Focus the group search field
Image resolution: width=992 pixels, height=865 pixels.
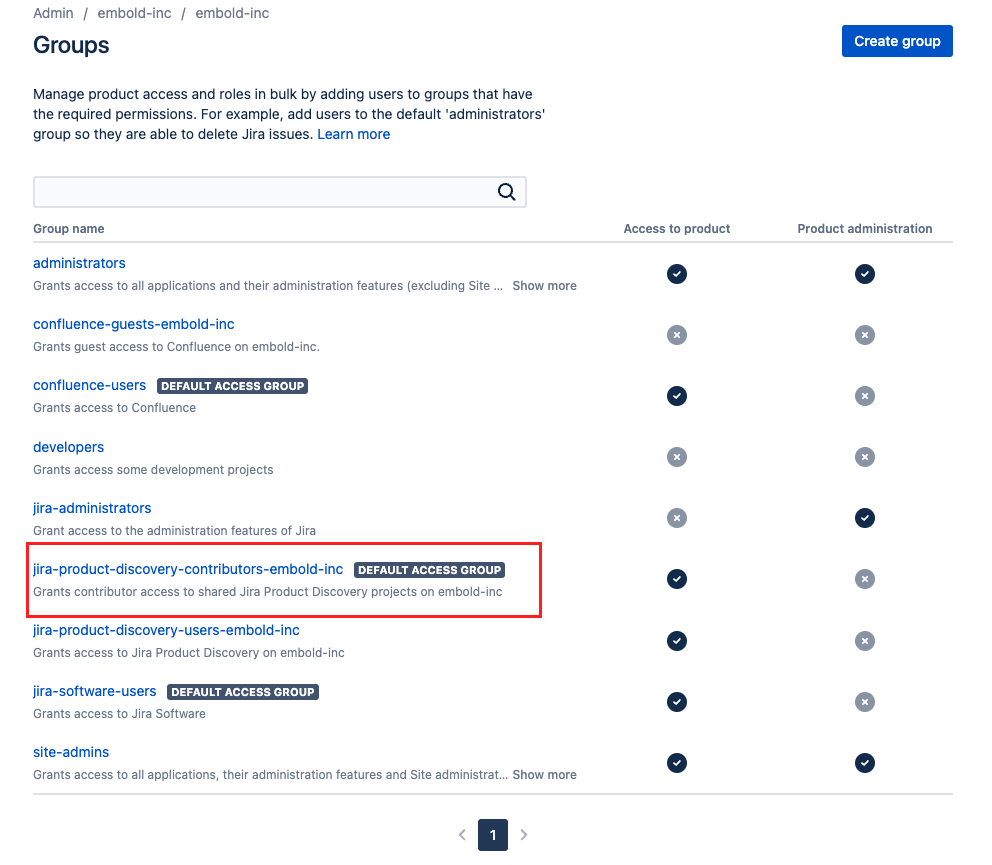coord(280,192)
